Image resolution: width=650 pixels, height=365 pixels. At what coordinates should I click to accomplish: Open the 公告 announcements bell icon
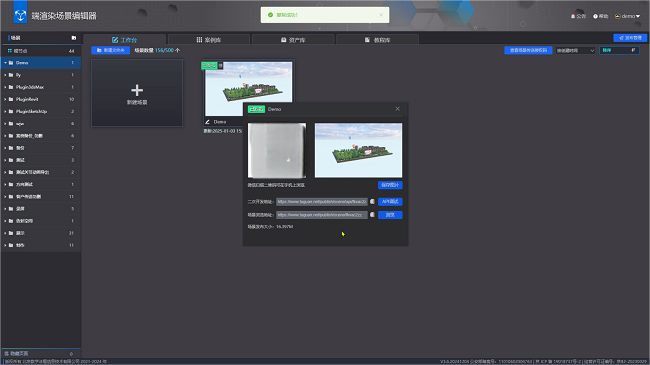click(573, 16)
